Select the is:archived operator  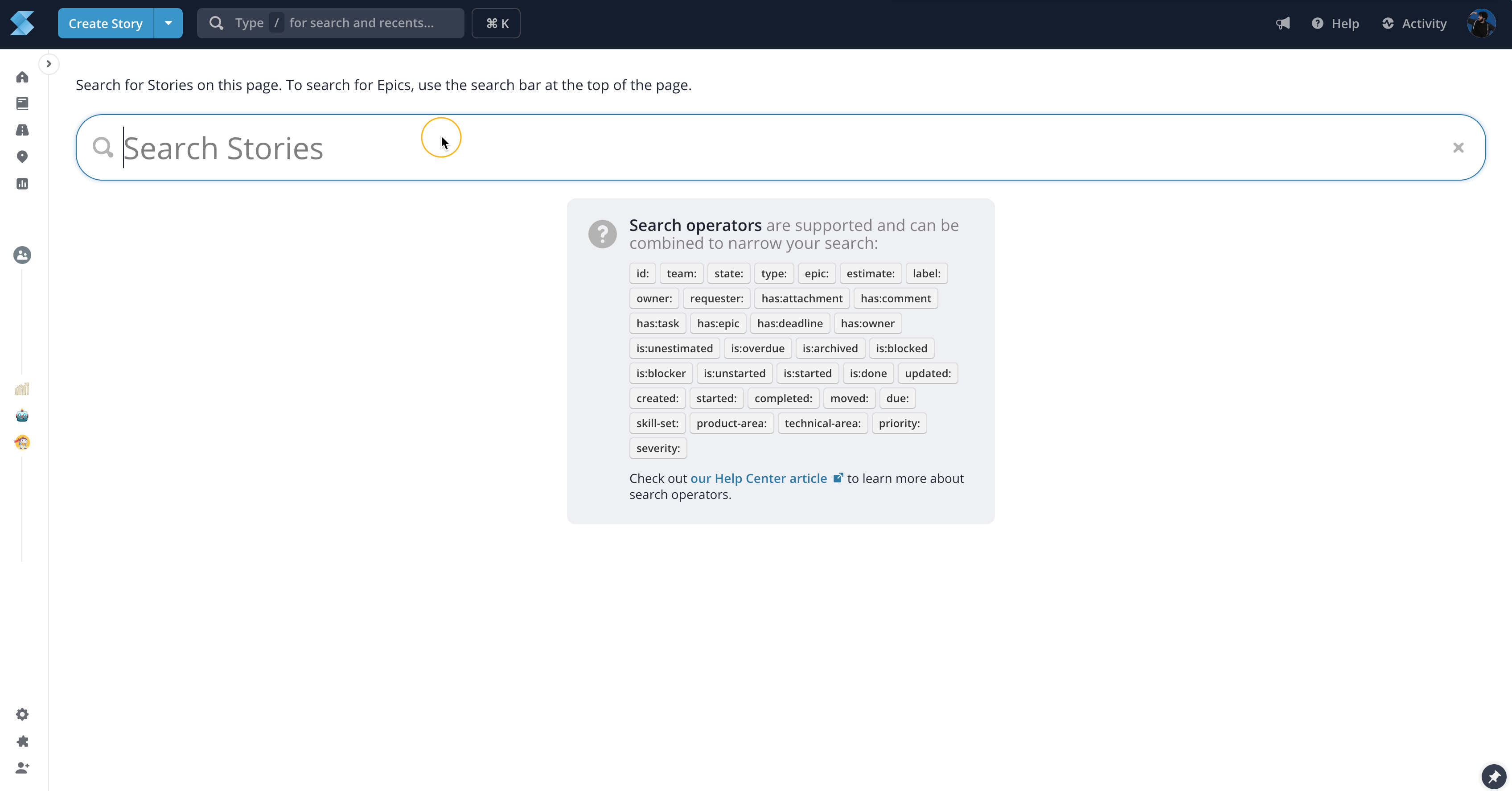(x=830, y=348)
